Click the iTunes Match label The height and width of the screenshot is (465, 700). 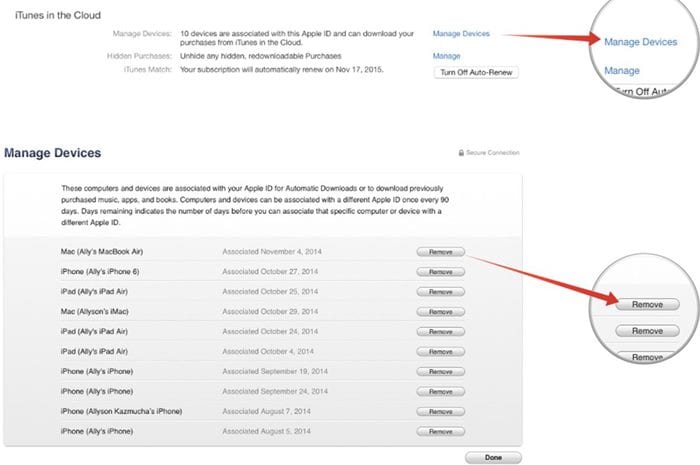click(148, 70)
